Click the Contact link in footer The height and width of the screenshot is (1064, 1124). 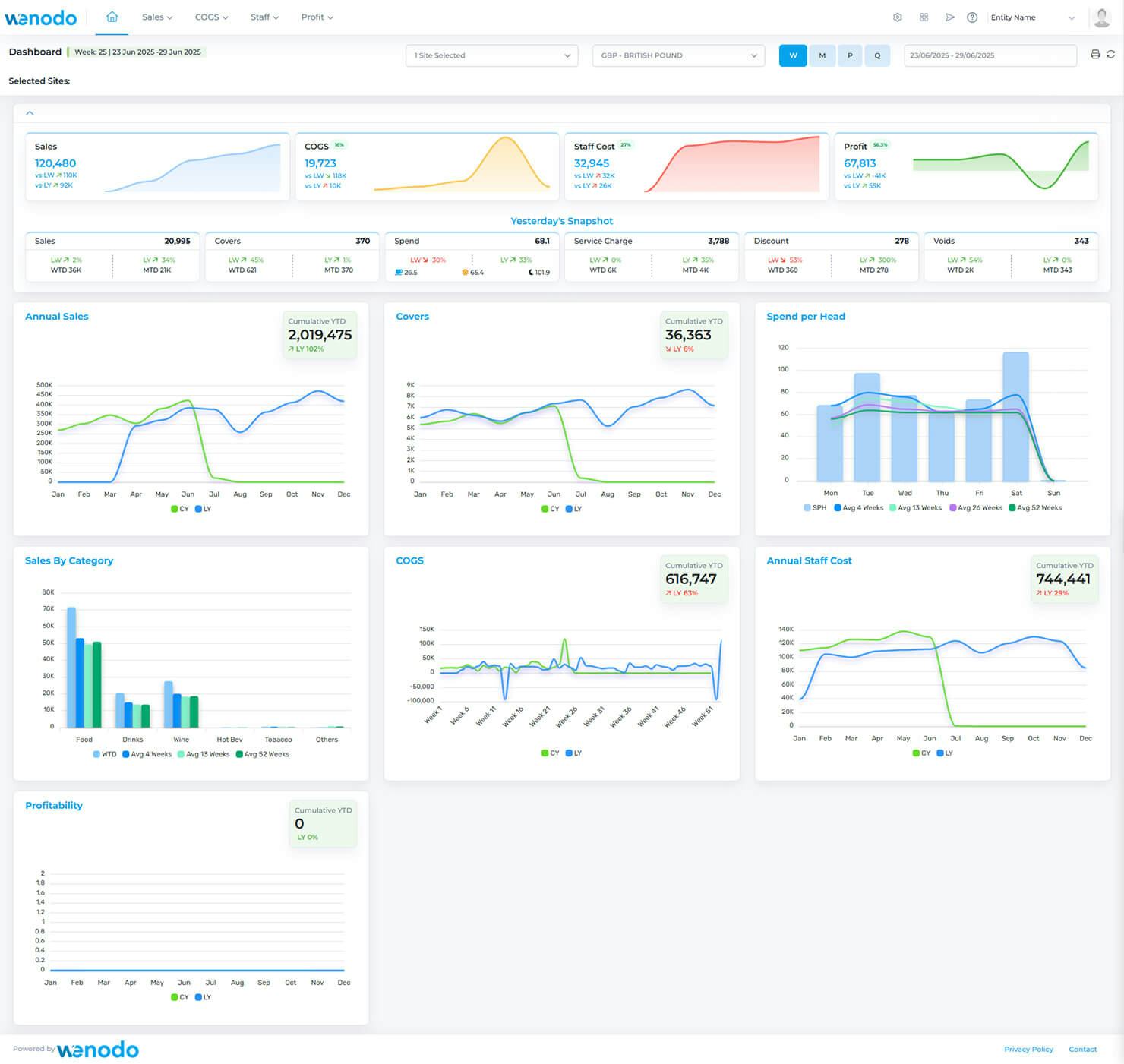(x=1082, y=1049)
